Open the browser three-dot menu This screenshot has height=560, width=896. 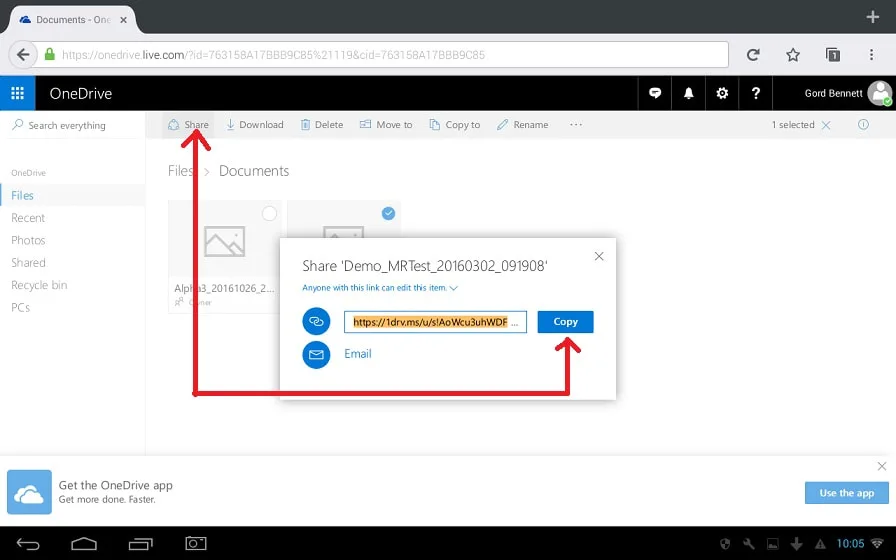871,55
